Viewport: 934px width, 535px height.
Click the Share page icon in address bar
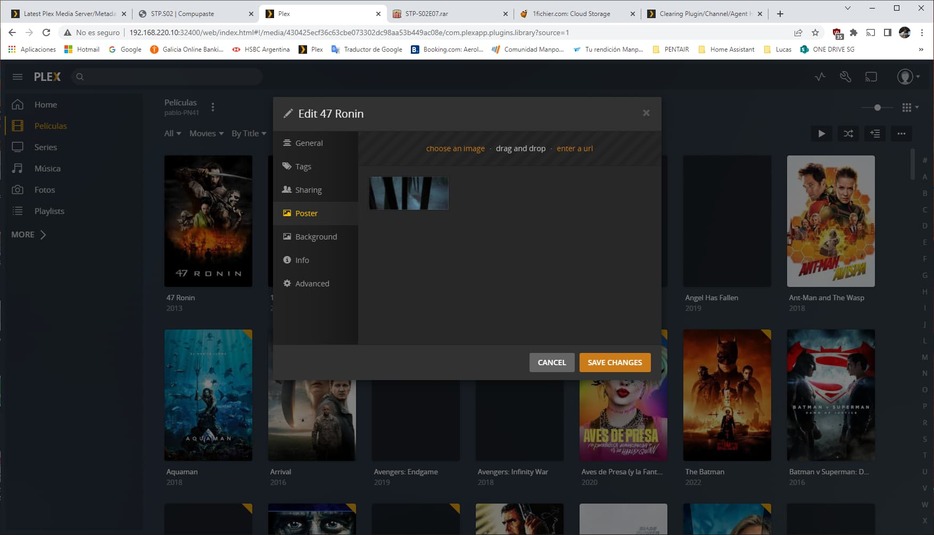(798, 32)
